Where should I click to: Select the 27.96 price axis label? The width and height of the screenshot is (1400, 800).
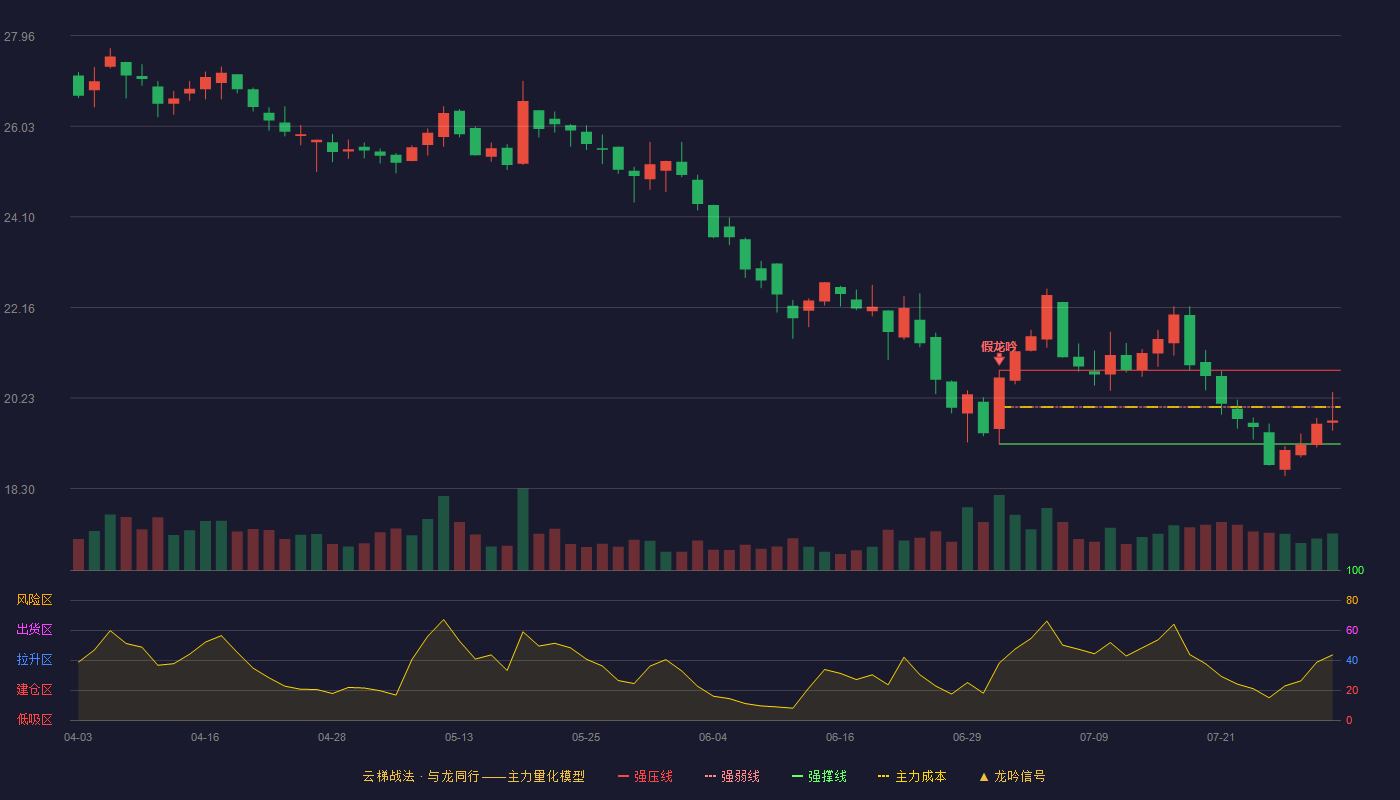(19, 37)
